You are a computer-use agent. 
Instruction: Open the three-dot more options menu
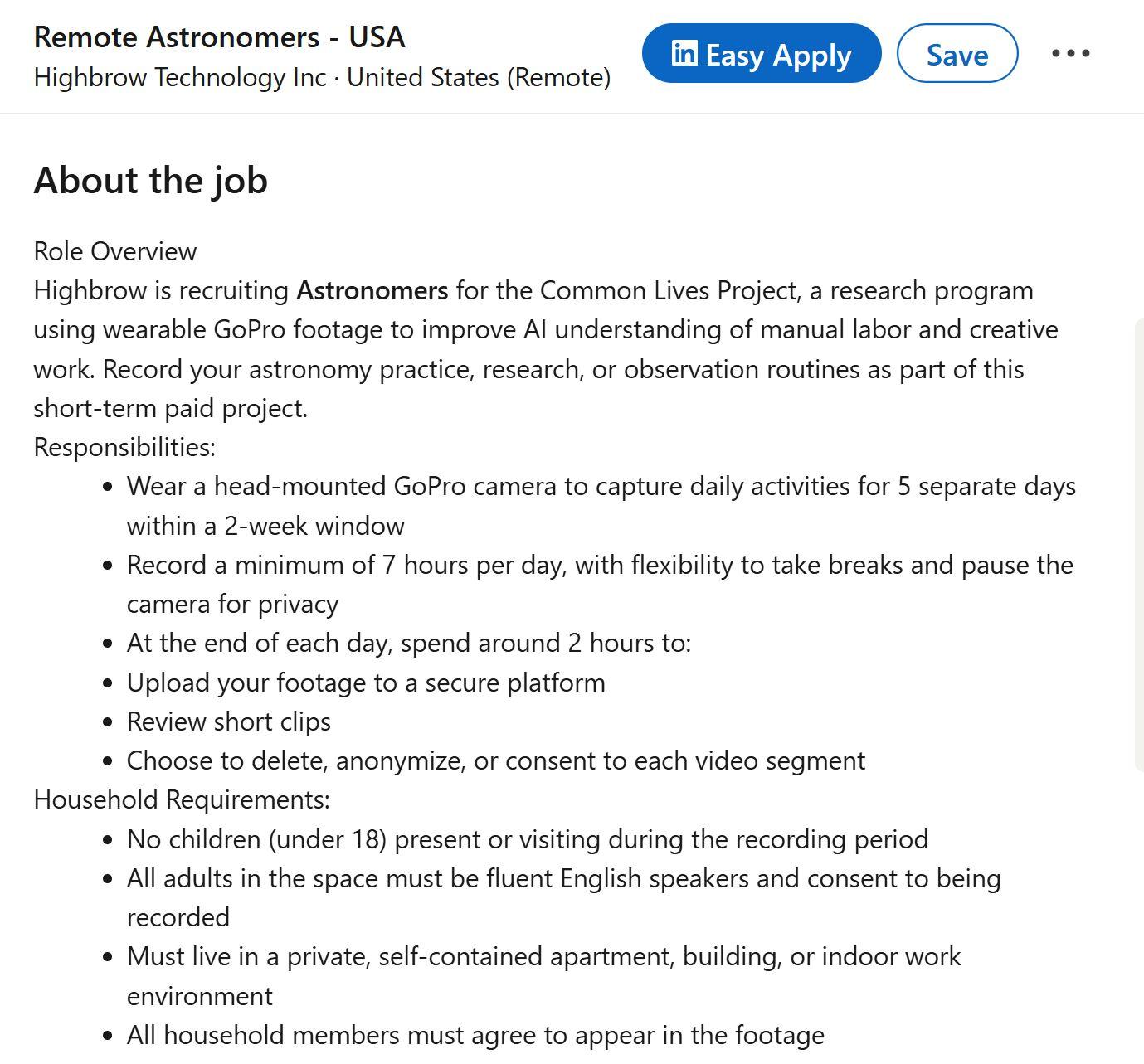click(1070, 54)
